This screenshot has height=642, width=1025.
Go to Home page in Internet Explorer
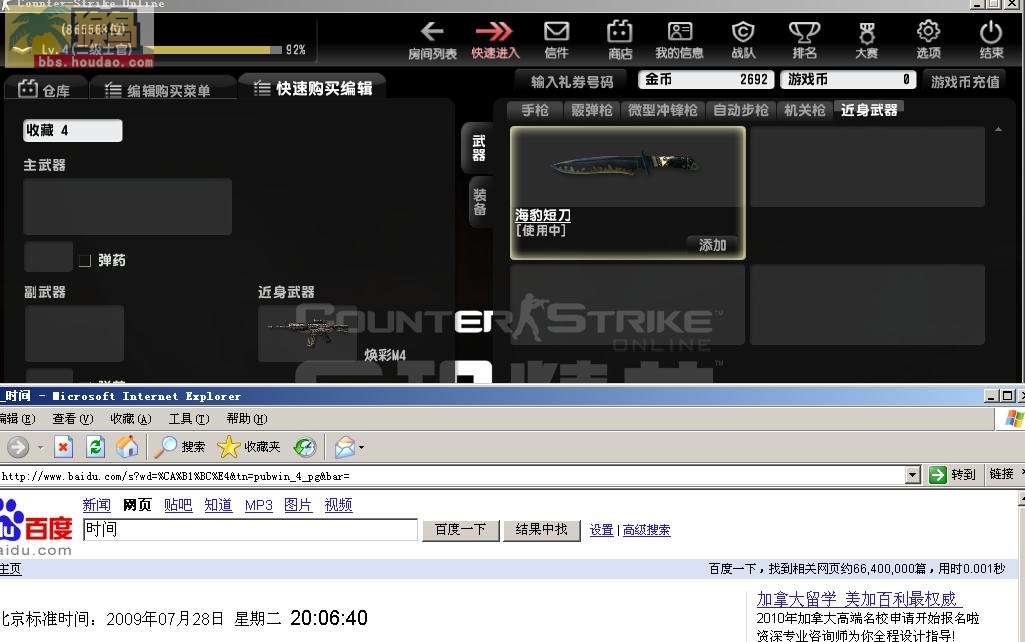pyautogui.click(x=127, y=447)
